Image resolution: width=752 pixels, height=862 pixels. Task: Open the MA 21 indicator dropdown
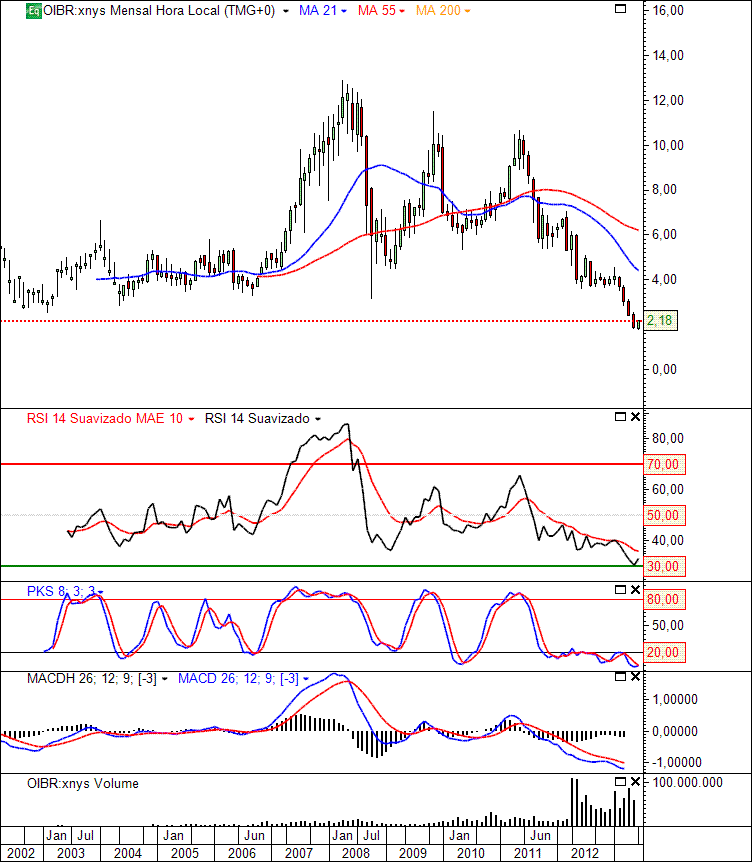click(344, 12)
